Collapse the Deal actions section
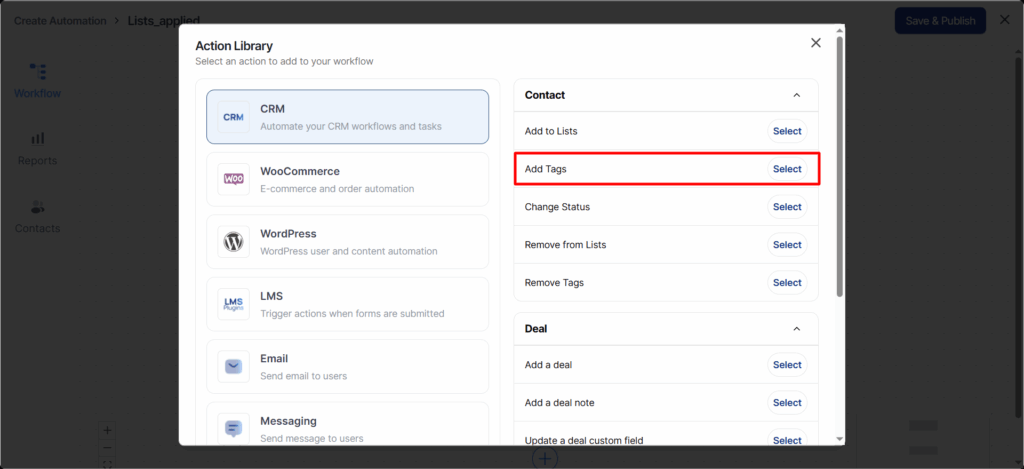 796,328
